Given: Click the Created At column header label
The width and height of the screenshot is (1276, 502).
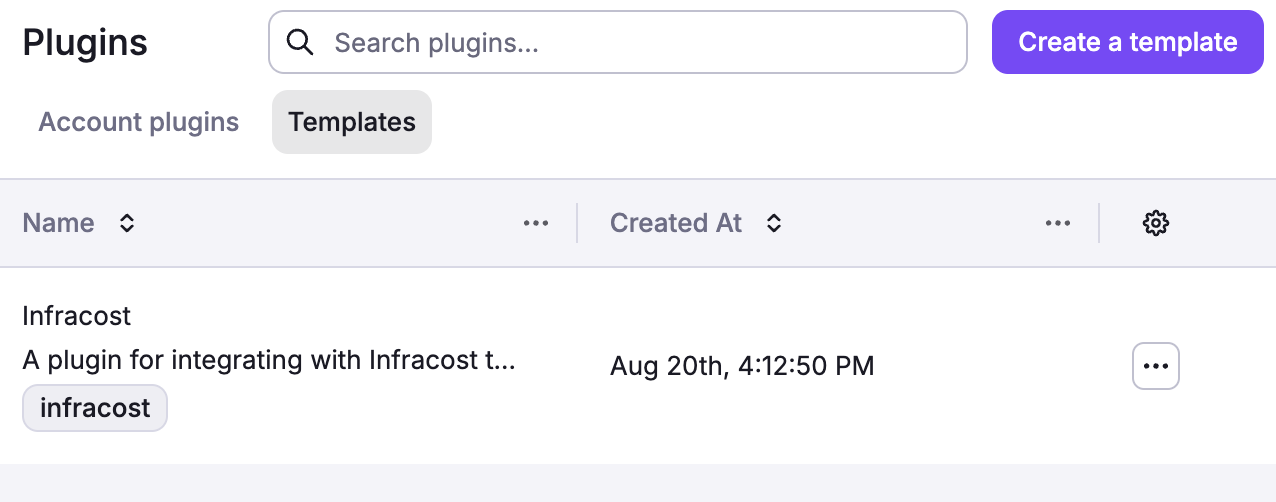Looking at the screenshot, I should tap(676, 223).
